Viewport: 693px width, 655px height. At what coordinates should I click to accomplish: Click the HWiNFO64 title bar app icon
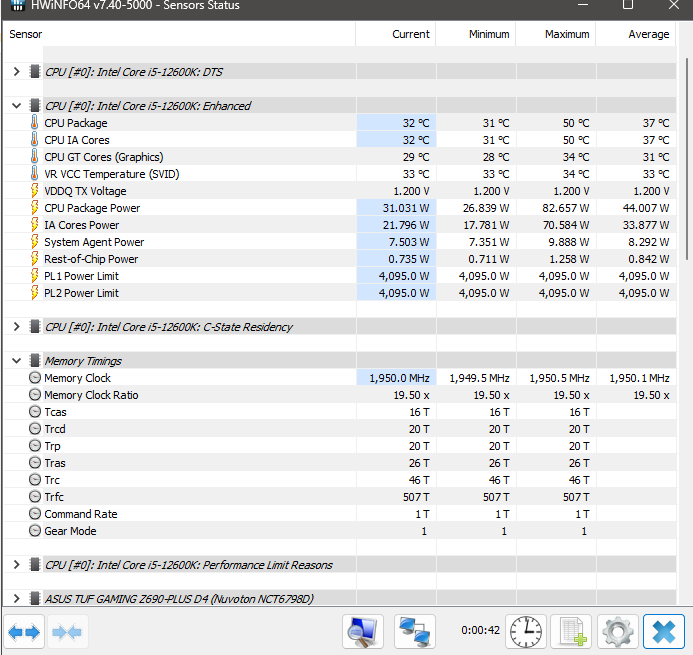pyautogui.click(x=17, y=5)
